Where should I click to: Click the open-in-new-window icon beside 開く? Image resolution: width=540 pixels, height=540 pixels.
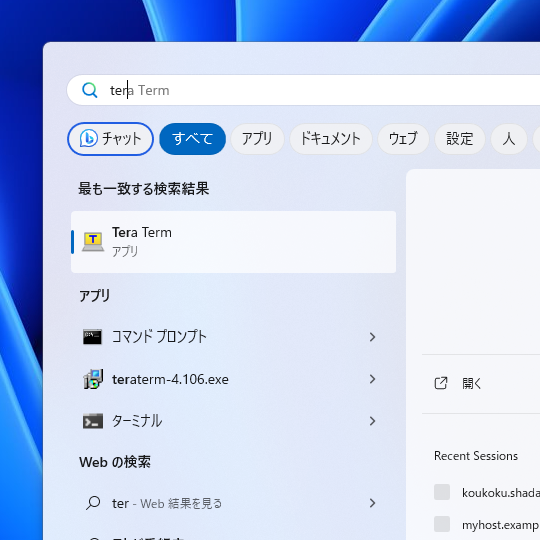point(441,383)
